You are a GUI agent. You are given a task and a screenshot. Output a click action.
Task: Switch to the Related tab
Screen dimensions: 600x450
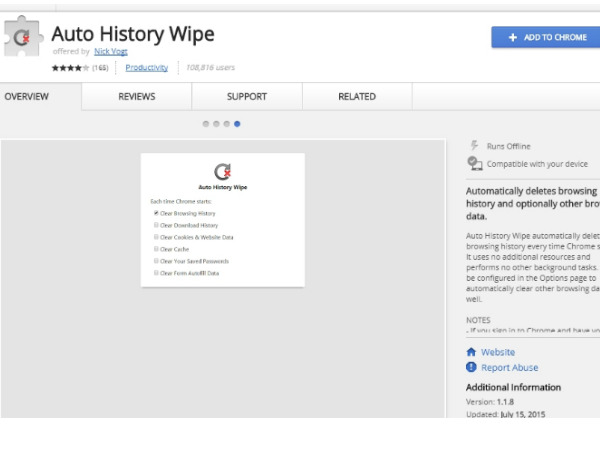coord(357,96)
